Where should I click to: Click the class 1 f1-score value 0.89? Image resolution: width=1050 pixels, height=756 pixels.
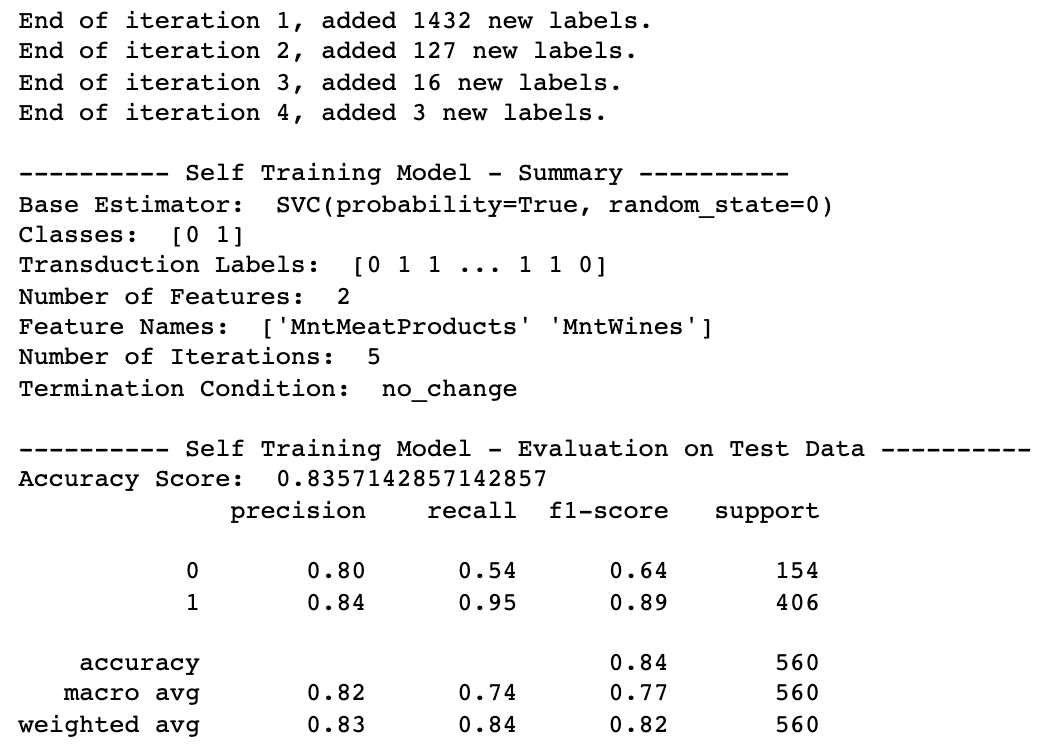[x=638, y=602]
